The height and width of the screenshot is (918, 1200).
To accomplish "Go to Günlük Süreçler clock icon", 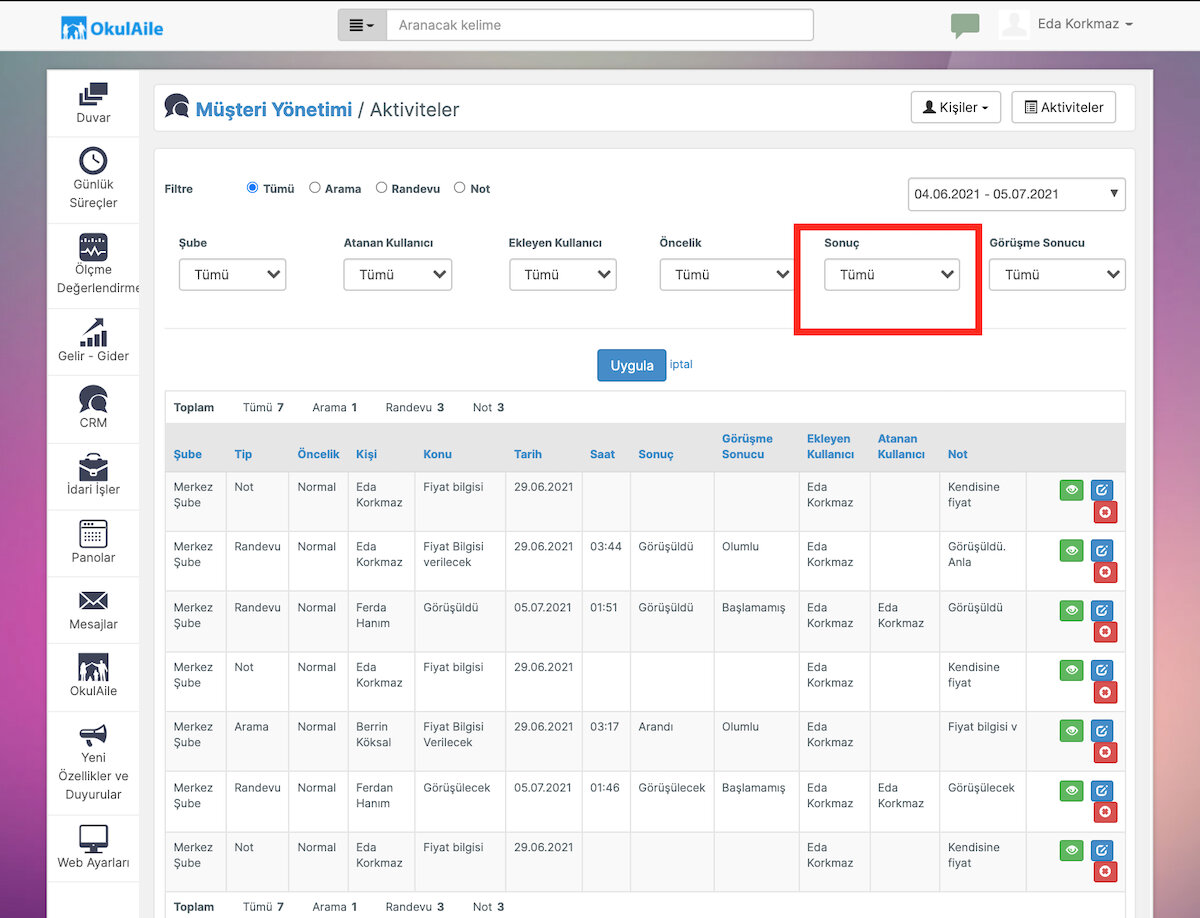I will [93, 160].
